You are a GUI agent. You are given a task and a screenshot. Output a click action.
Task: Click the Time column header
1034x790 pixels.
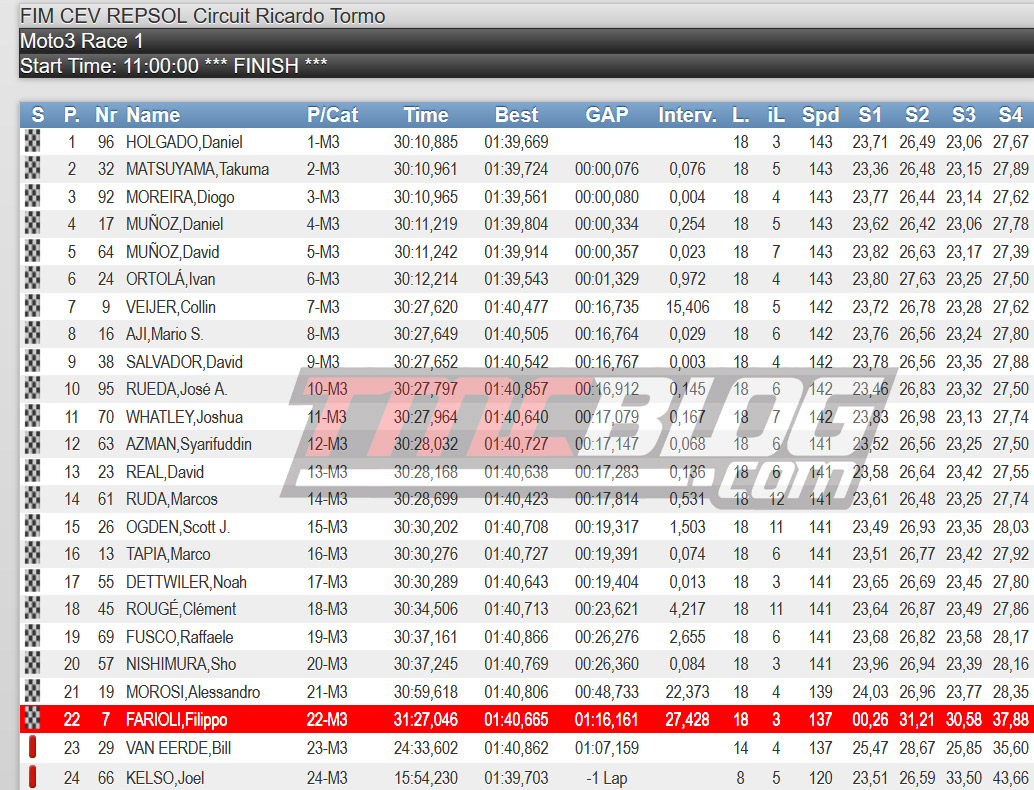tap(426, 115)
